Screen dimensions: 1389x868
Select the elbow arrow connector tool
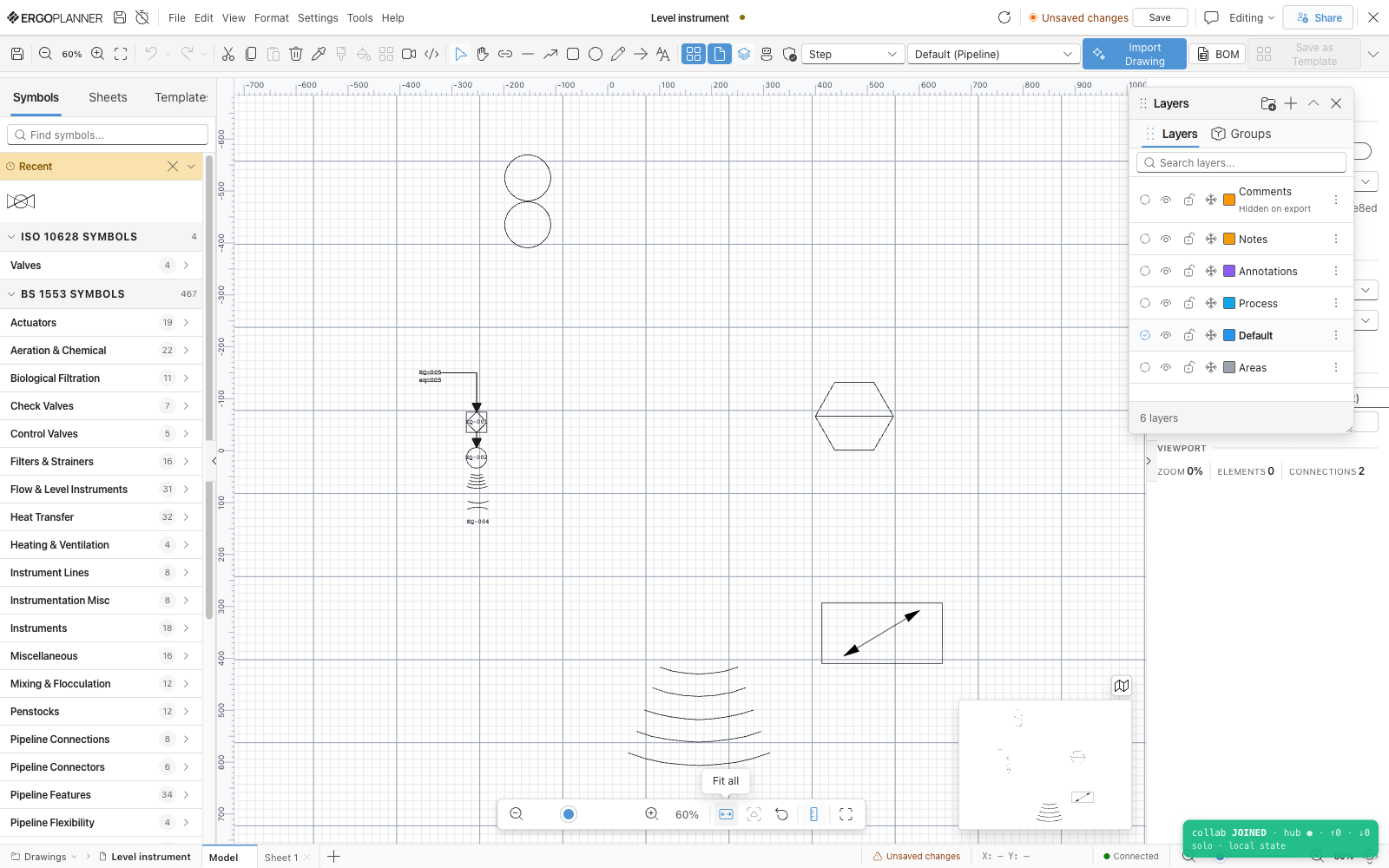(550, 54)
